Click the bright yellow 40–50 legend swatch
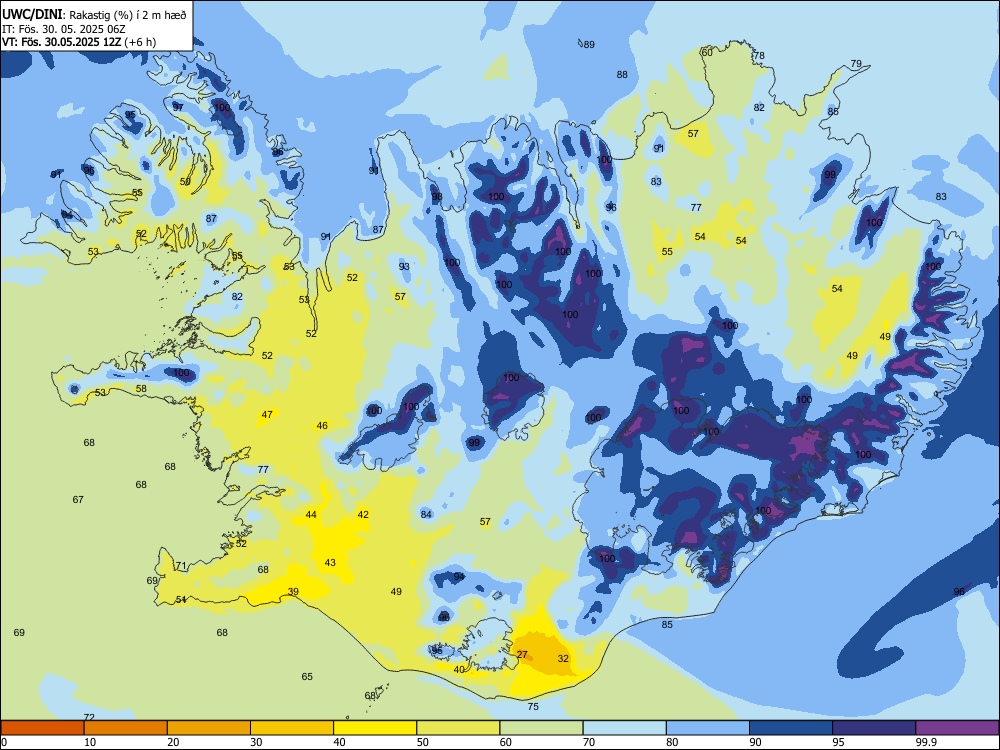Screen dimensions: 1000x750 pos(375,728)
